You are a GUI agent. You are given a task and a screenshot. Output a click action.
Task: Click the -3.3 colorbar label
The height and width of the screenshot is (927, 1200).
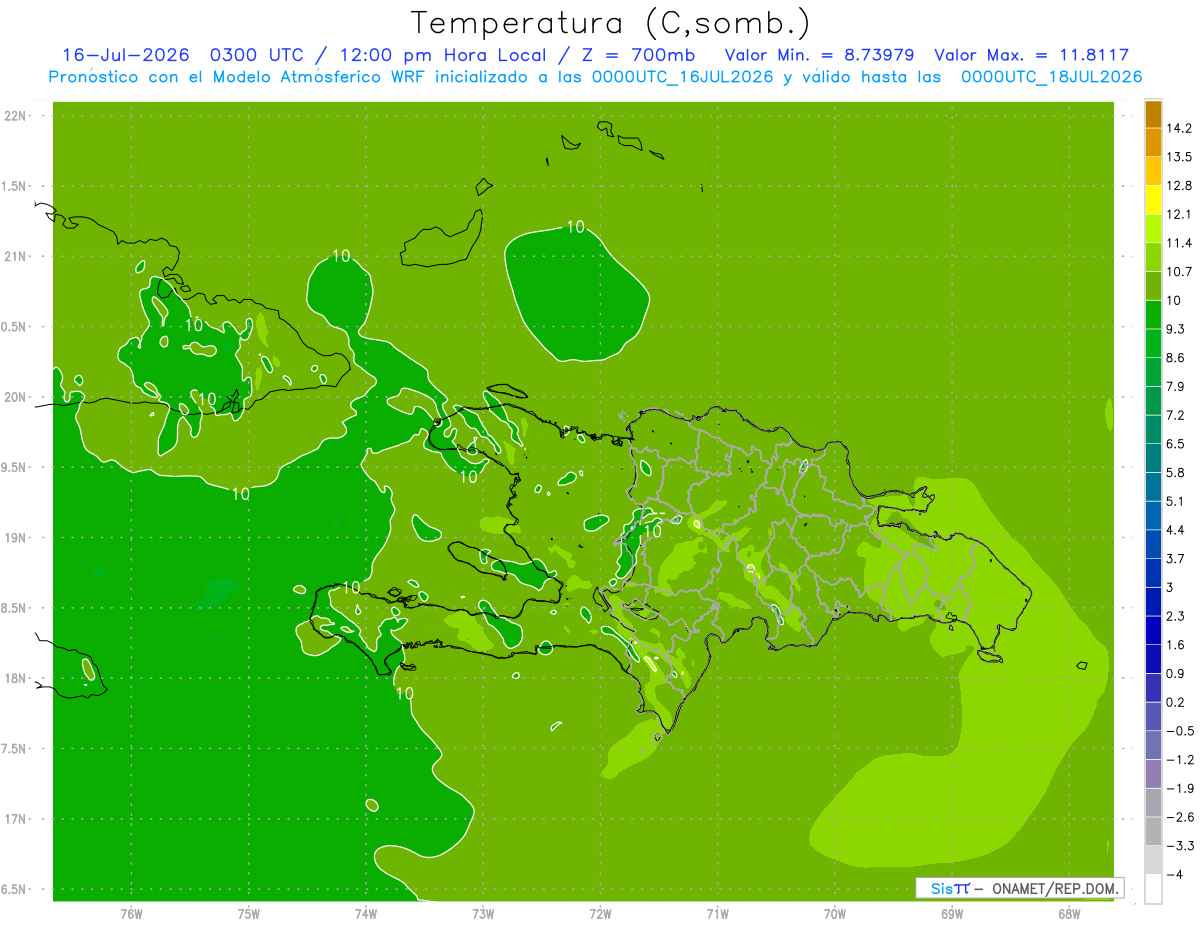pyautogui.click(x=1181, y=846)
